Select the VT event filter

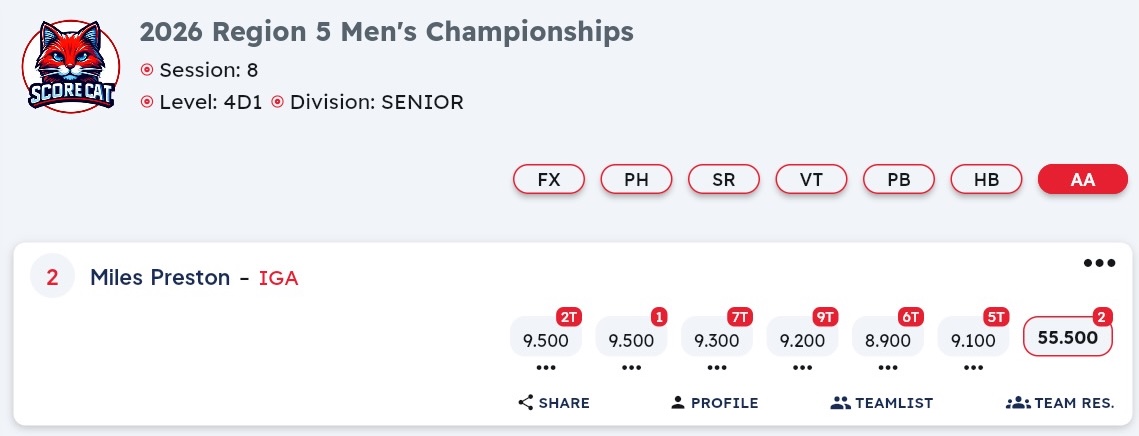(x=811, y=180)
